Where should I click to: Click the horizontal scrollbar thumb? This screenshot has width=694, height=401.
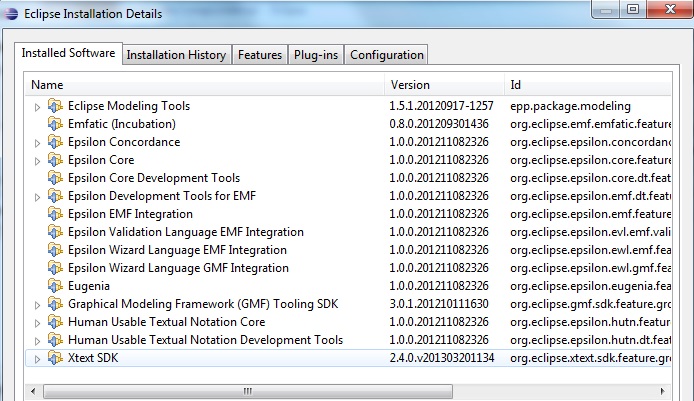[x=248, y=391]
